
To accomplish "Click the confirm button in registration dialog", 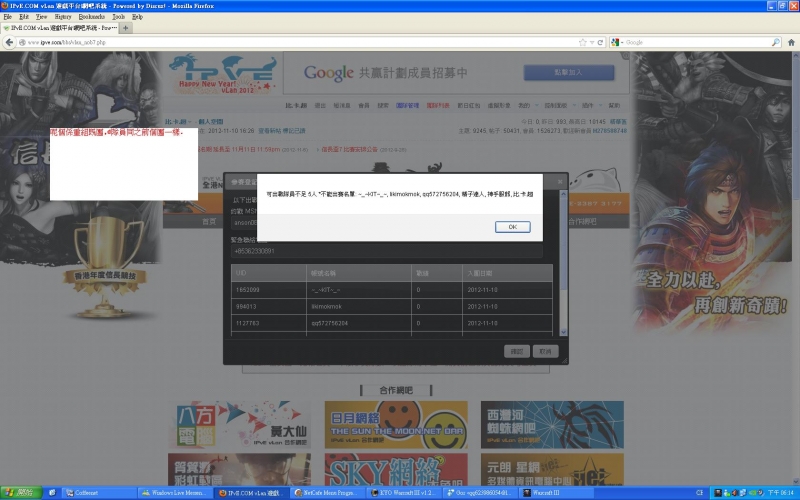I will tap(516, 351).
